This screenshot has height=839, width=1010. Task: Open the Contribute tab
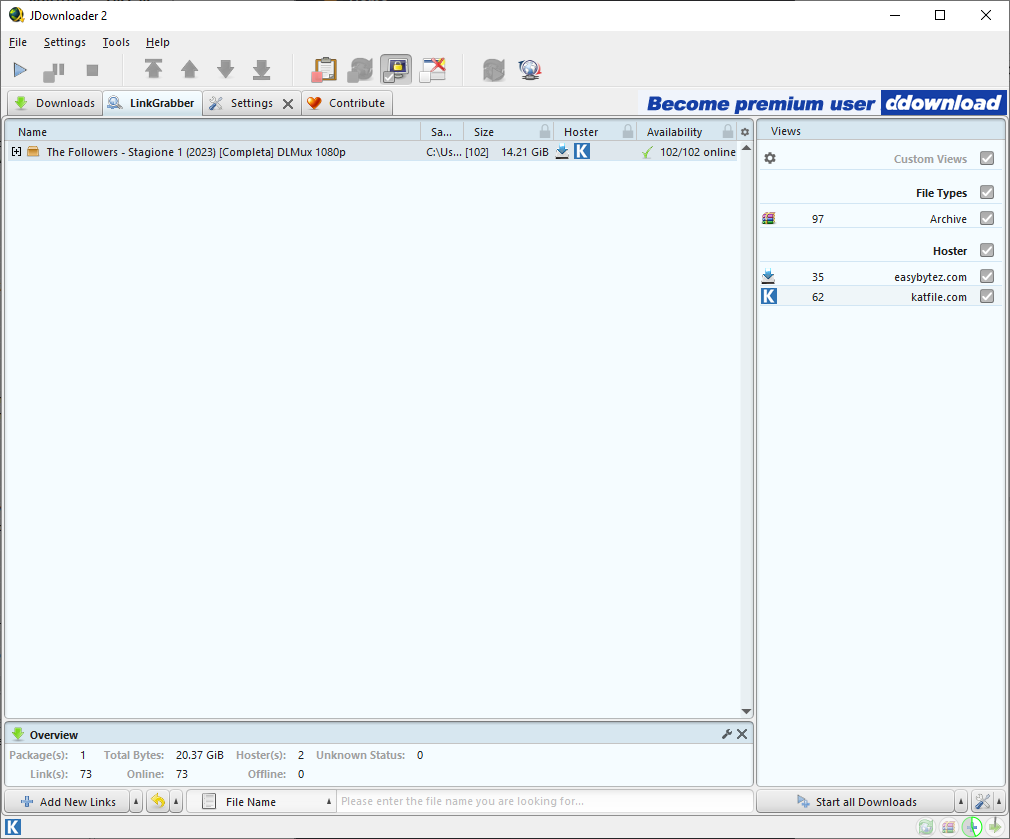click(347, 103)
